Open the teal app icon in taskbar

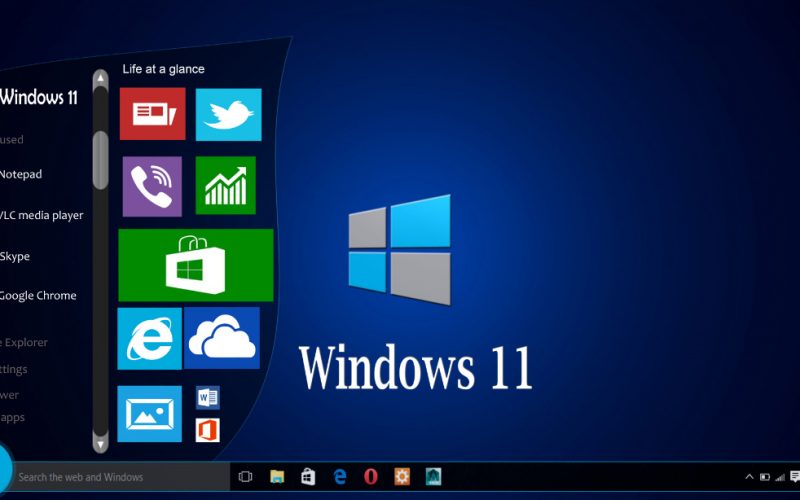[x=434, y=477]
